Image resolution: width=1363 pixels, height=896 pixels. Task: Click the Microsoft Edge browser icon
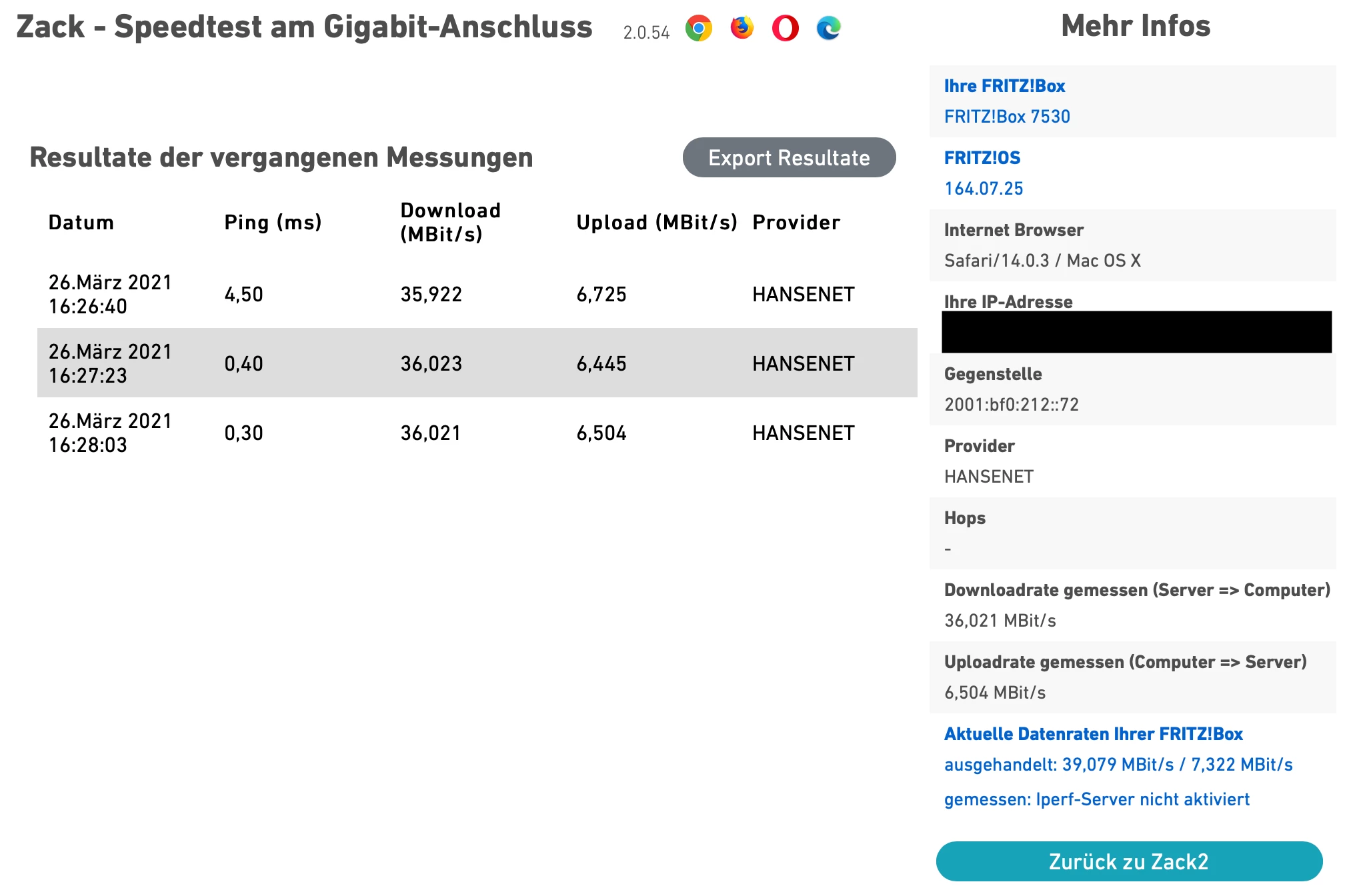(x=828, y=29)
